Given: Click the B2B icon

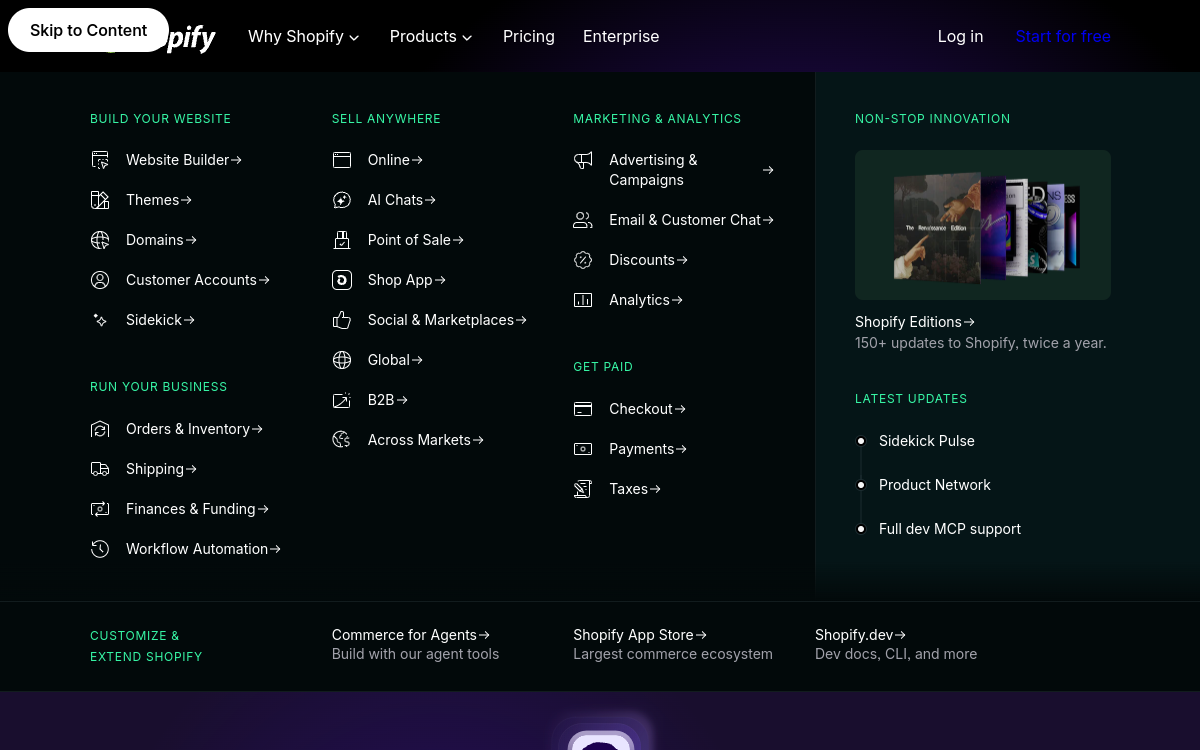Looking at the screenshot, I should tap(342, 400).
